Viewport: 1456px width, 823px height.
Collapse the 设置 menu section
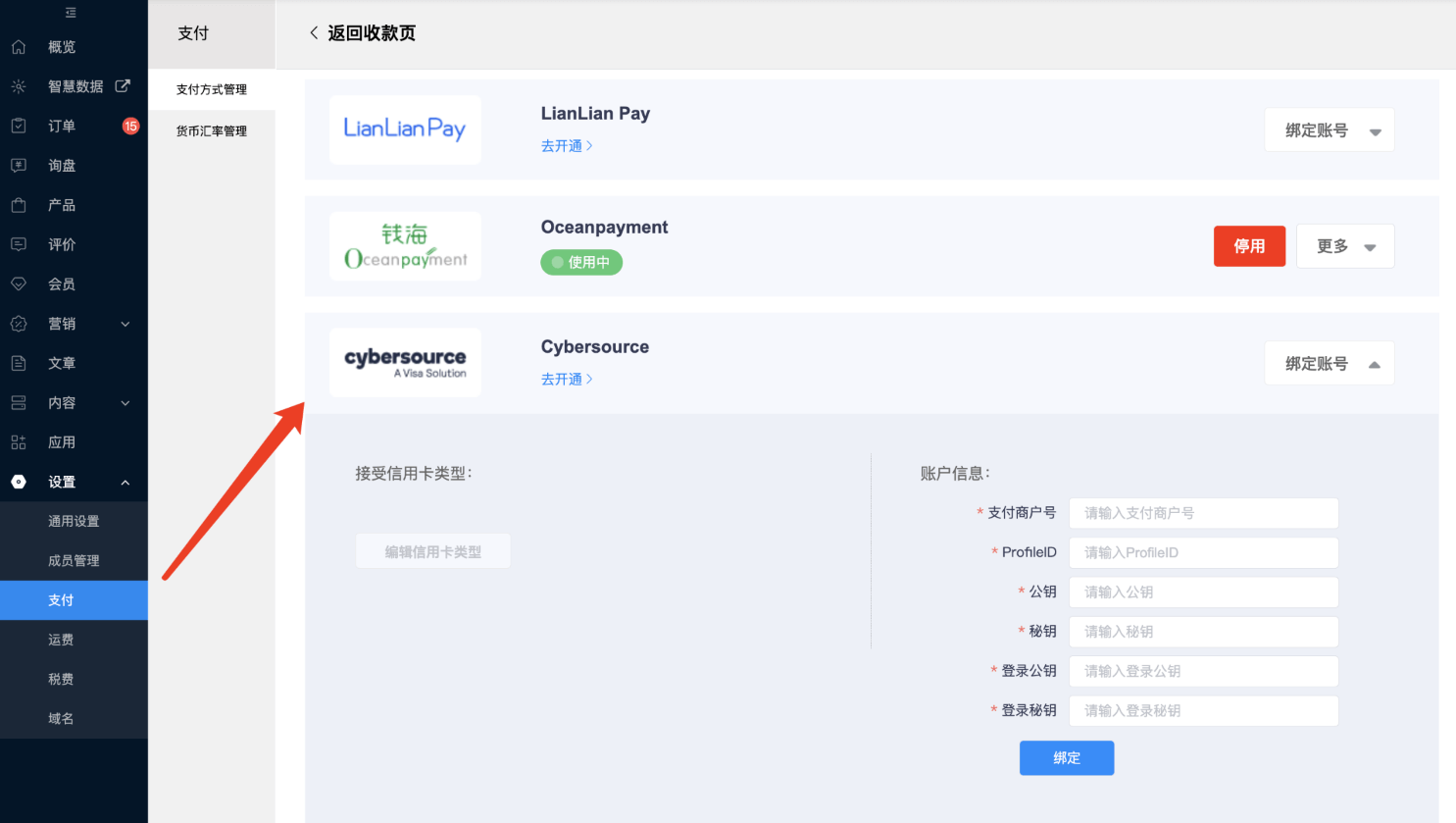(x=126, y=483)
